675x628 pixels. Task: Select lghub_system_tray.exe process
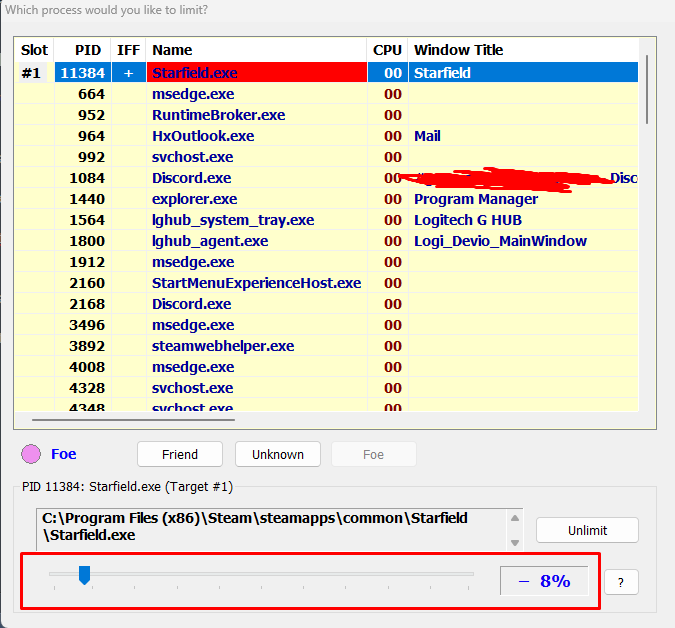(x=326, y=220)
